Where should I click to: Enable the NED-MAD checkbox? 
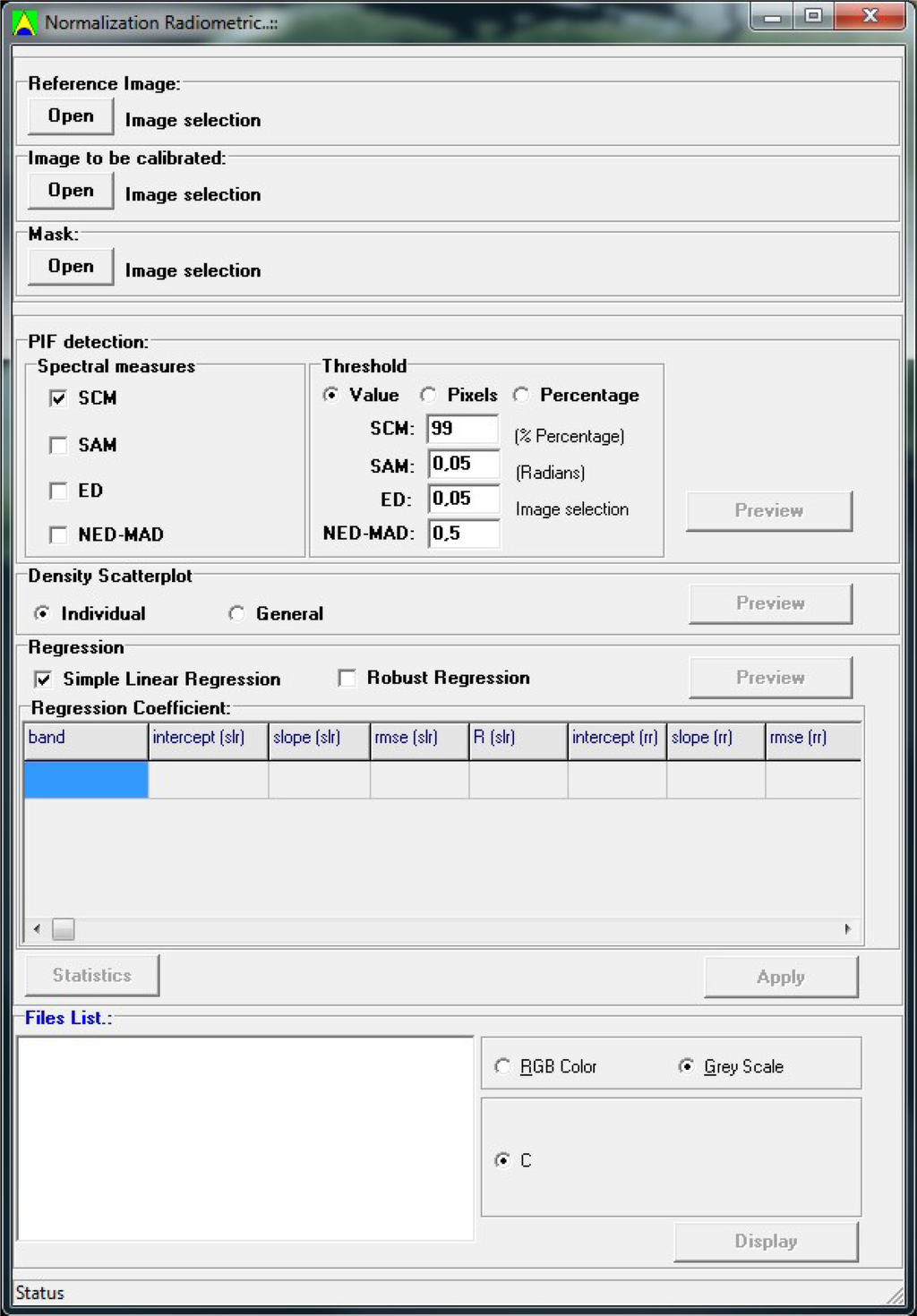coord(59,535)
